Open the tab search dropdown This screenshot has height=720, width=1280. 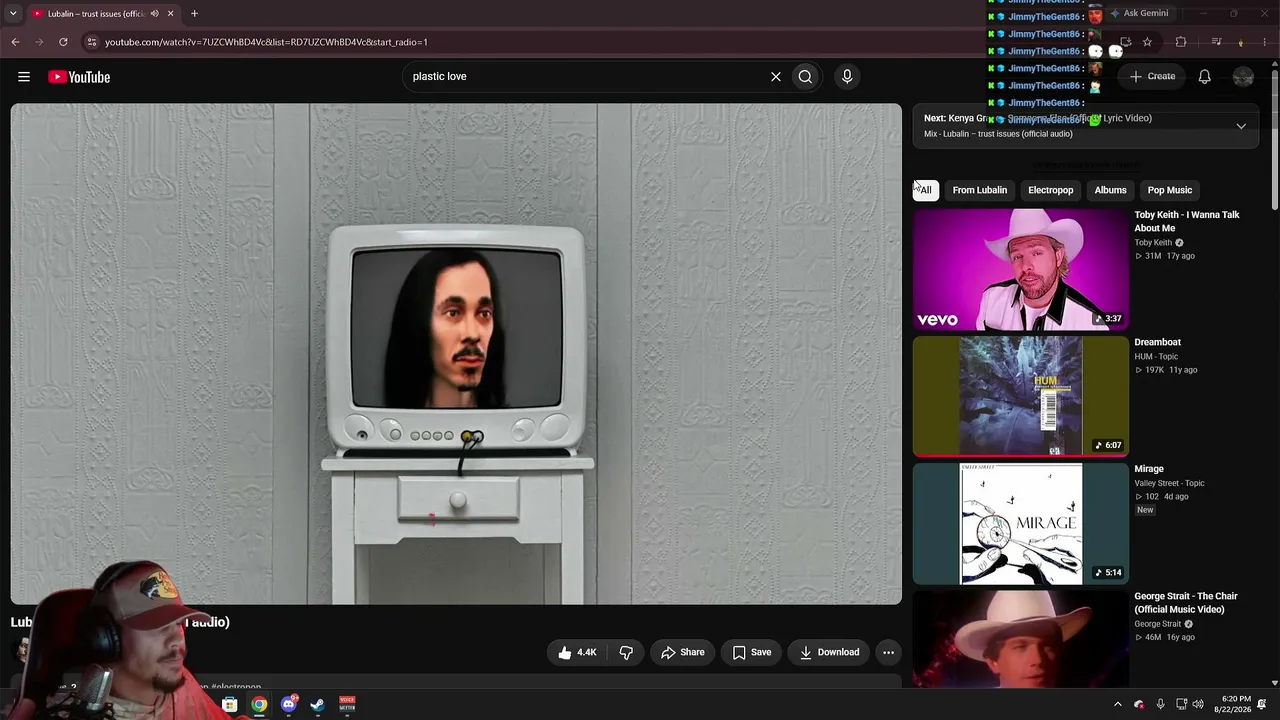click(12, 14)
